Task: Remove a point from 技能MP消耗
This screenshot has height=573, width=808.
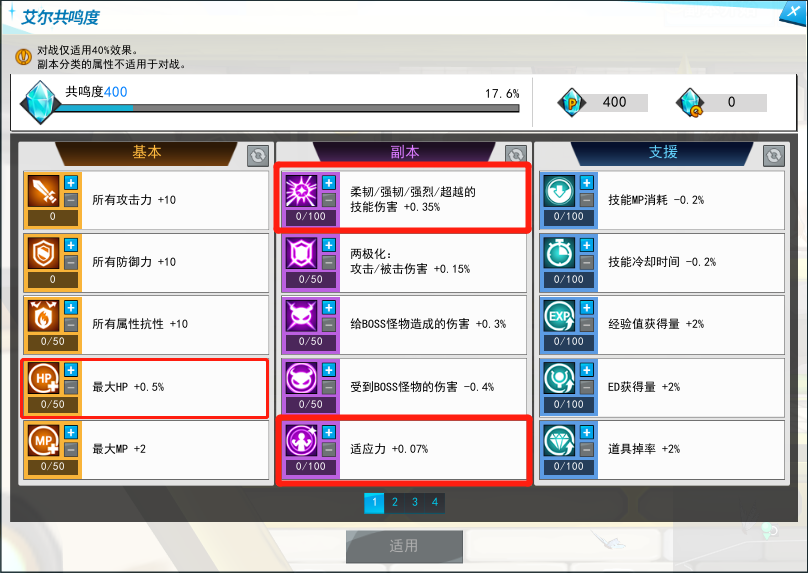Action: (587, 200)
